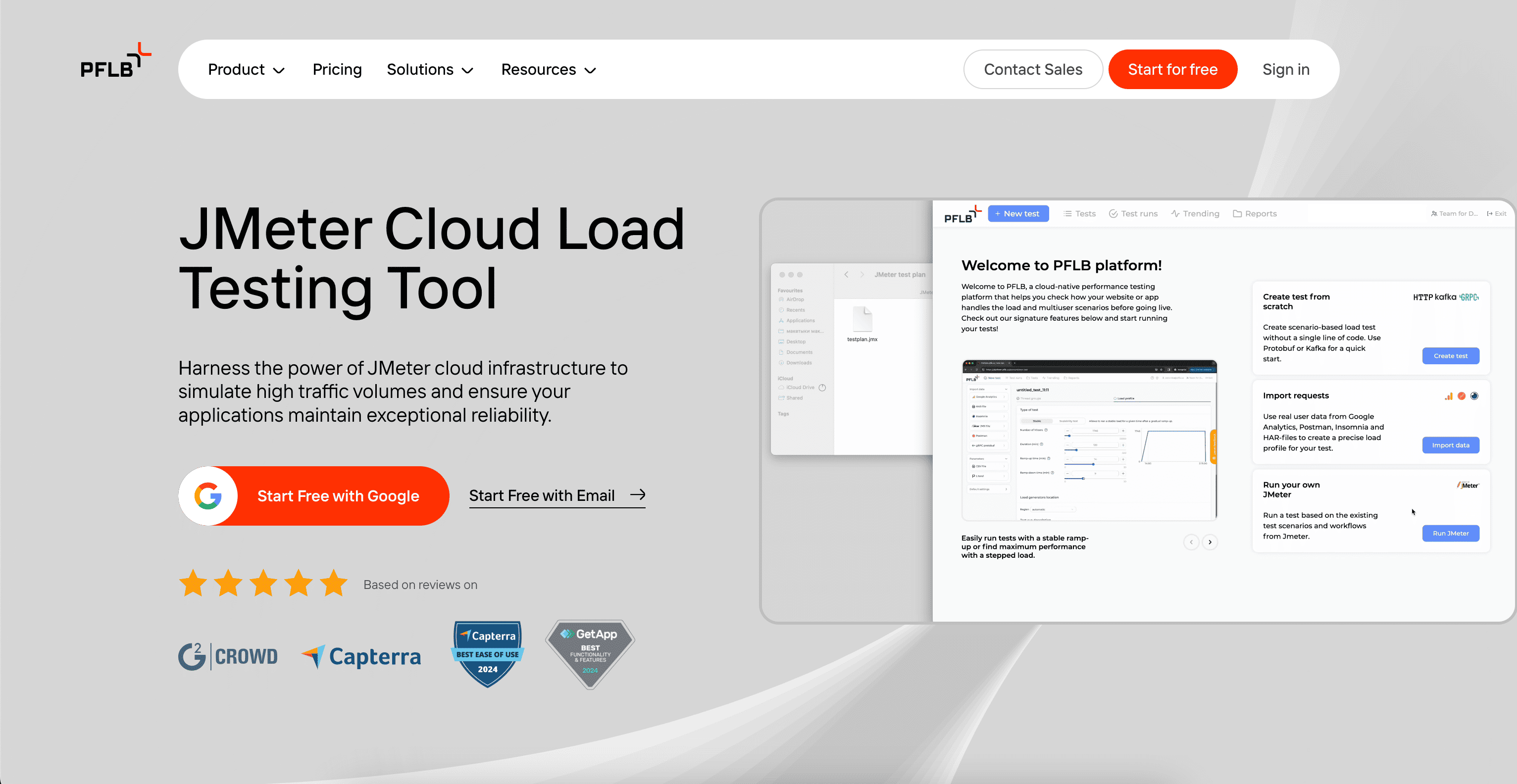Switch to the Trending tab
1517x784 pixels.
(x=1195, y=214)
